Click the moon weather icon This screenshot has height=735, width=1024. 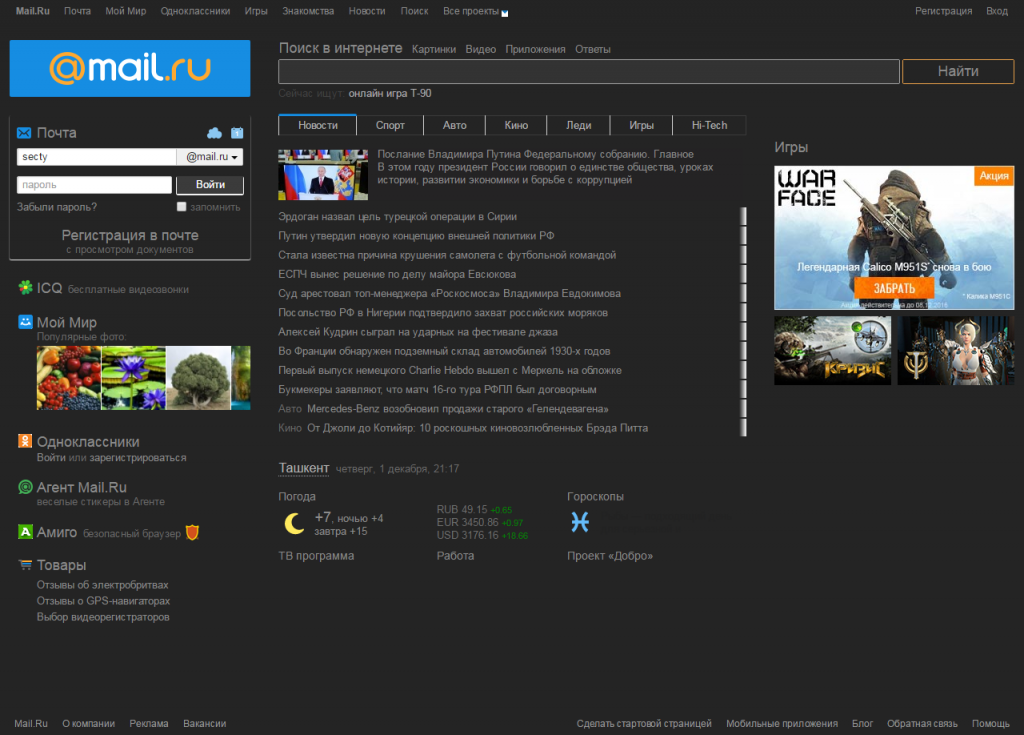click(295, 523)
